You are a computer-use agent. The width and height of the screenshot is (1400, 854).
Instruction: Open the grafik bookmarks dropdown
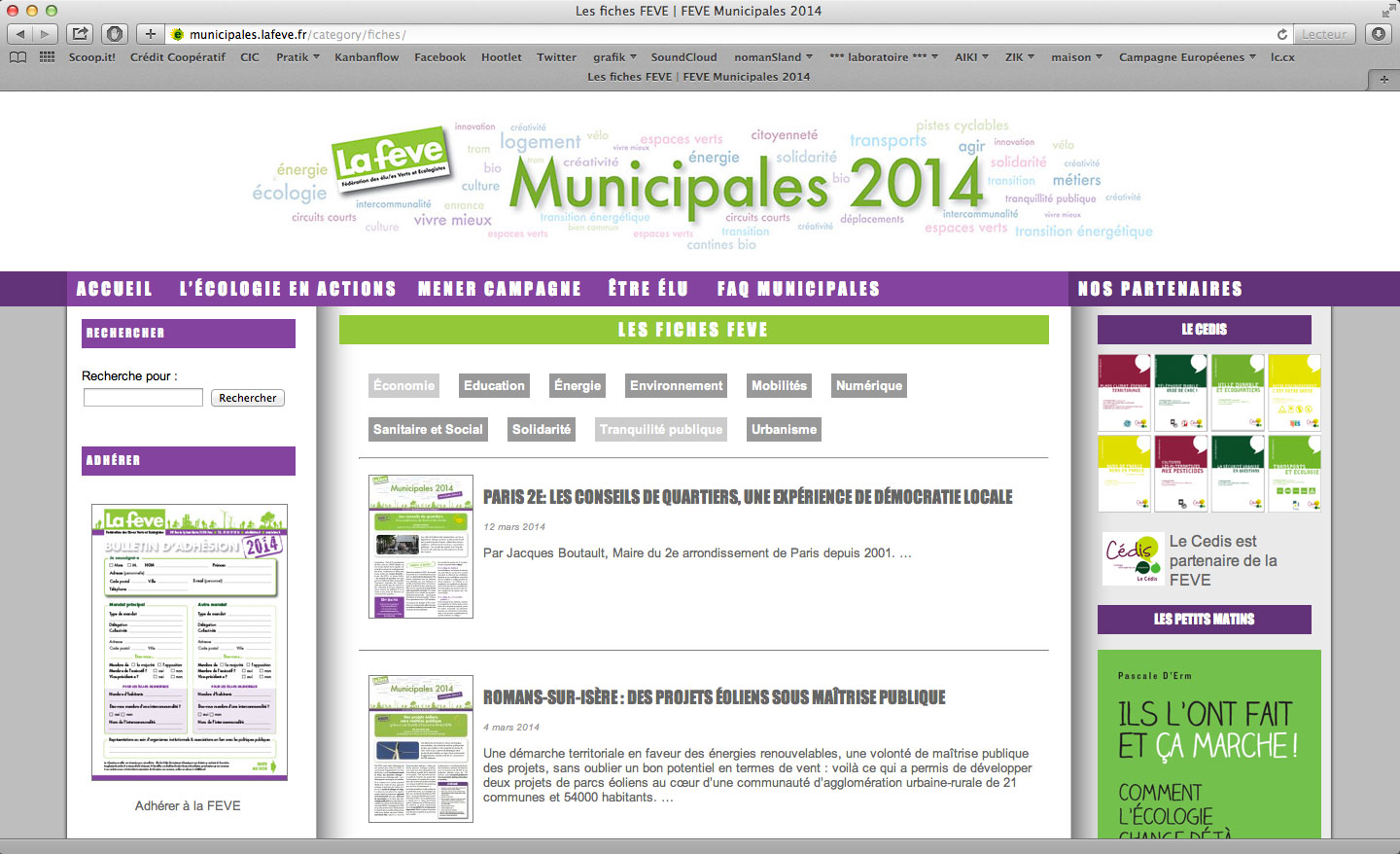(614, 57)
